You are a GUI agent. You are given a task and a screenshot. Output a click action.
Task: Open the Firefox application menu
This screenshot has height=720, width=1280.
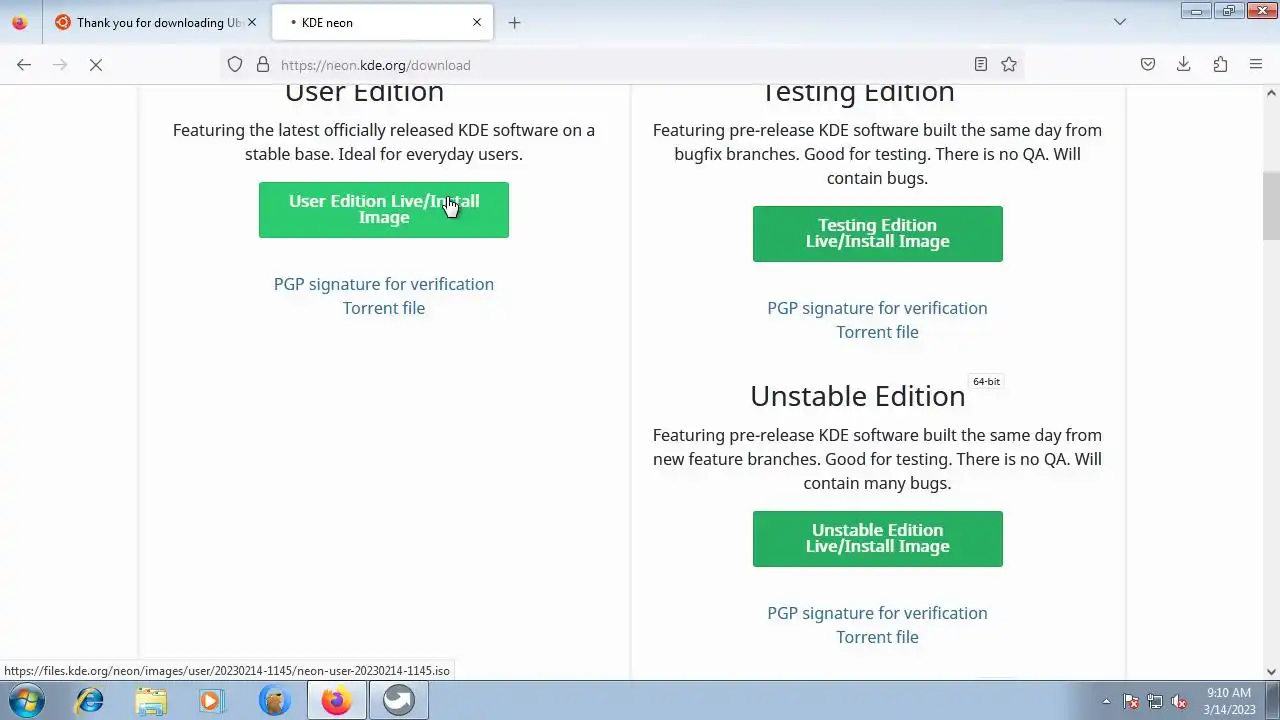1256,65
